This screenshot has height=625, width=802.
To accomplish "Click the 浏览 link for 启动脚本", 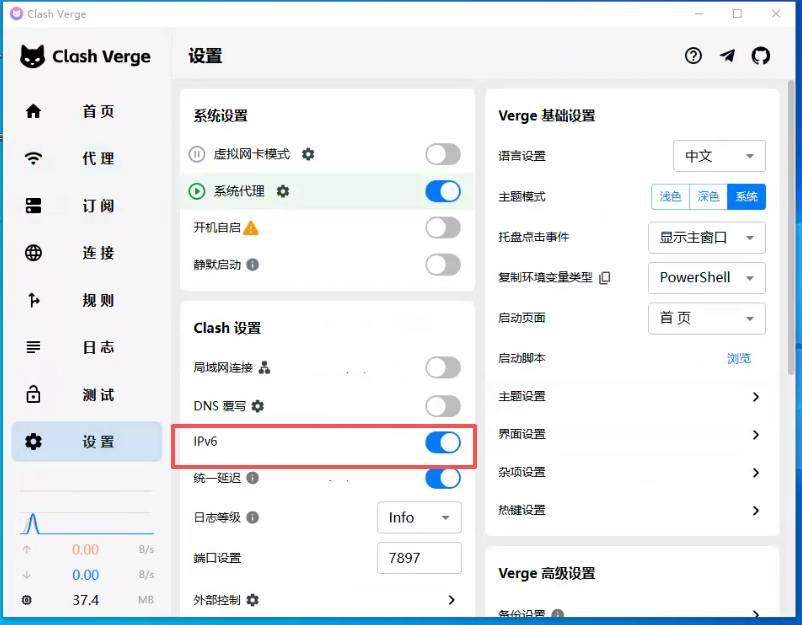I will [x=738, y=358].
